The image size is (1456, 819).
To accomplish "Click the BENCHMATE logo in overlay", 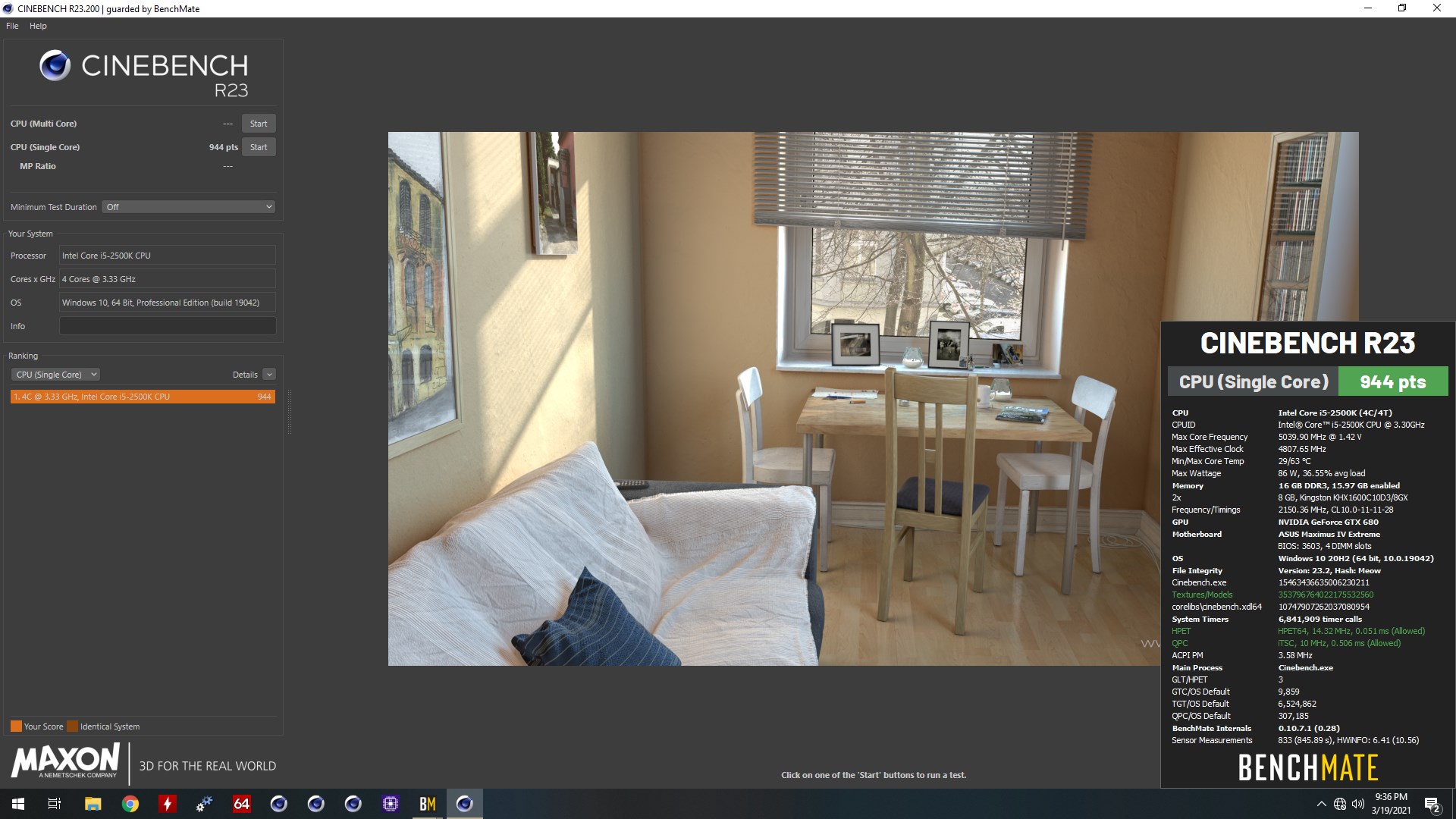I will click(1308, 768).
